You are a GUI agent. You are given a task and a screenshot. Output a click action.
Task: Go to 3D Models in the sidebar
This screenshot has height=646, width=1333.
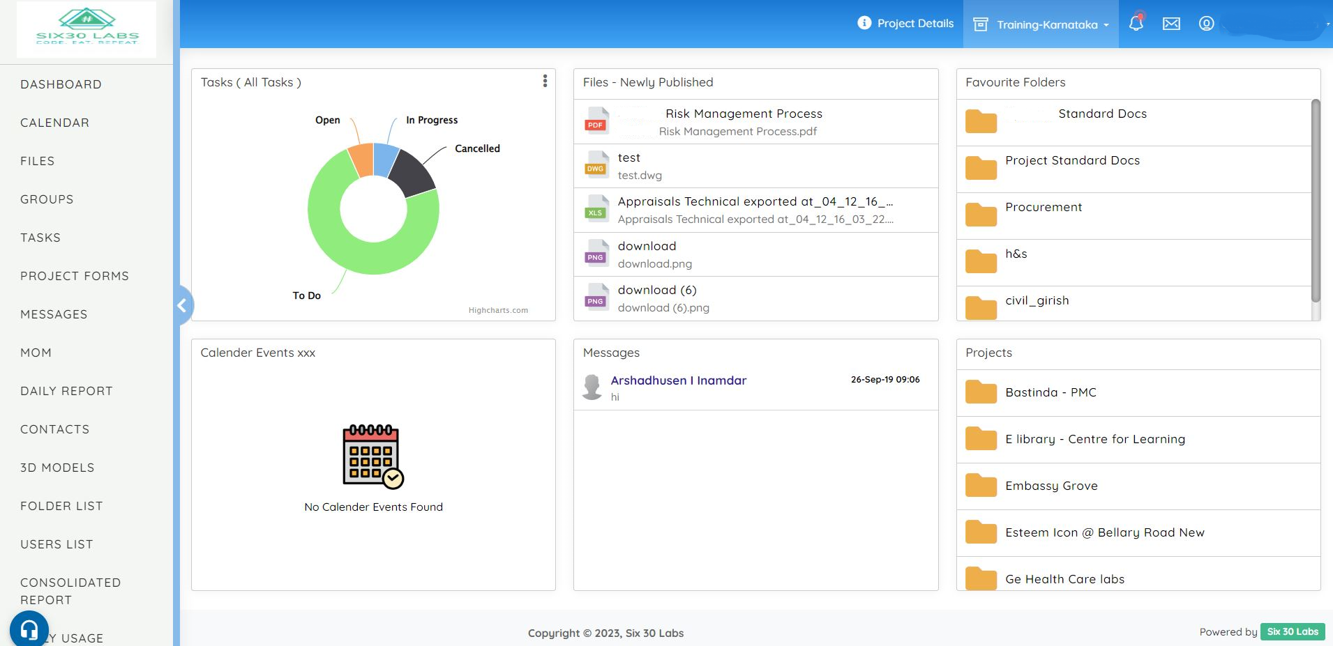pyautogui.click(x=57, y=468)
